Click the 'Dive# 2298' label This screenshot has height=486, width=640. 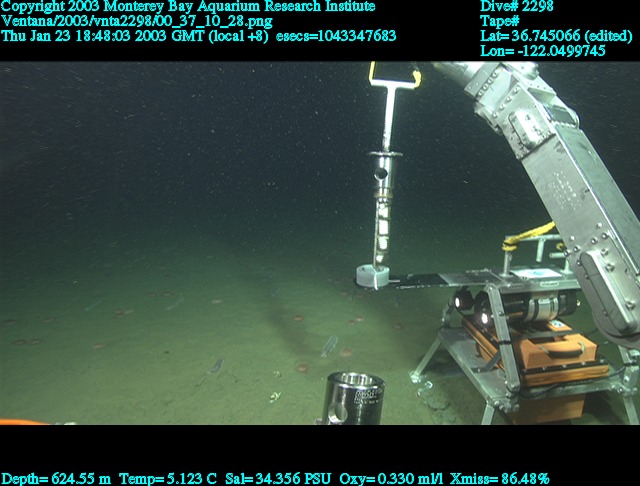pos(517,6)
